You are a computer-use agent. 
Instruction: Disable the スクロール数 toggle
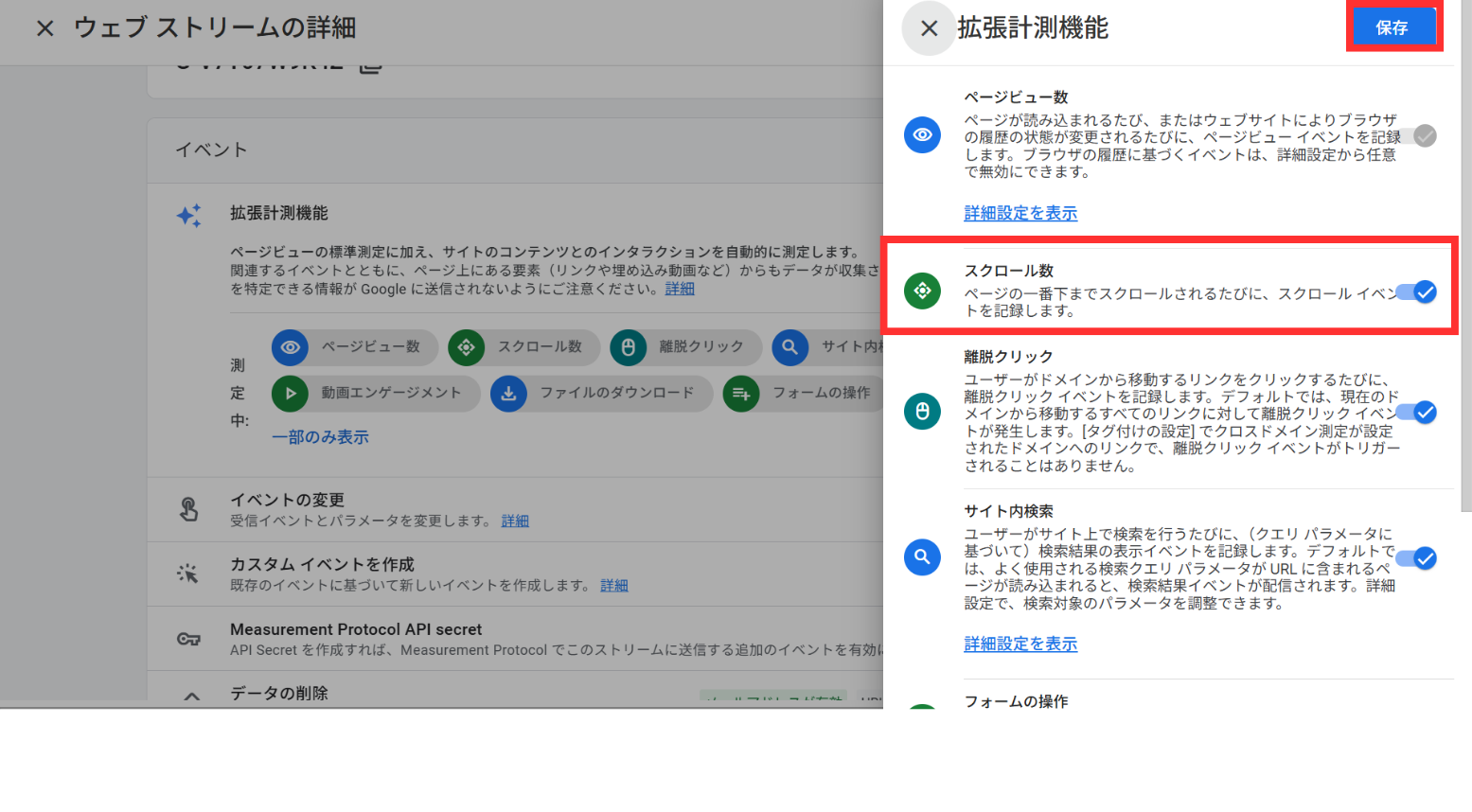point(1418,291)
